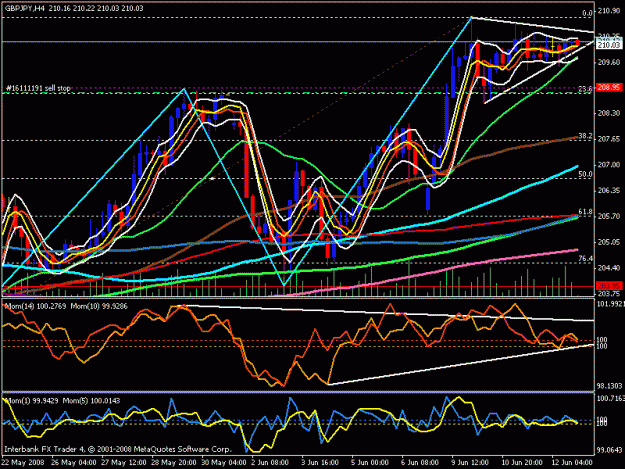
Task: Click the 26 May 04:00 time label
Action: click(74, 462)
